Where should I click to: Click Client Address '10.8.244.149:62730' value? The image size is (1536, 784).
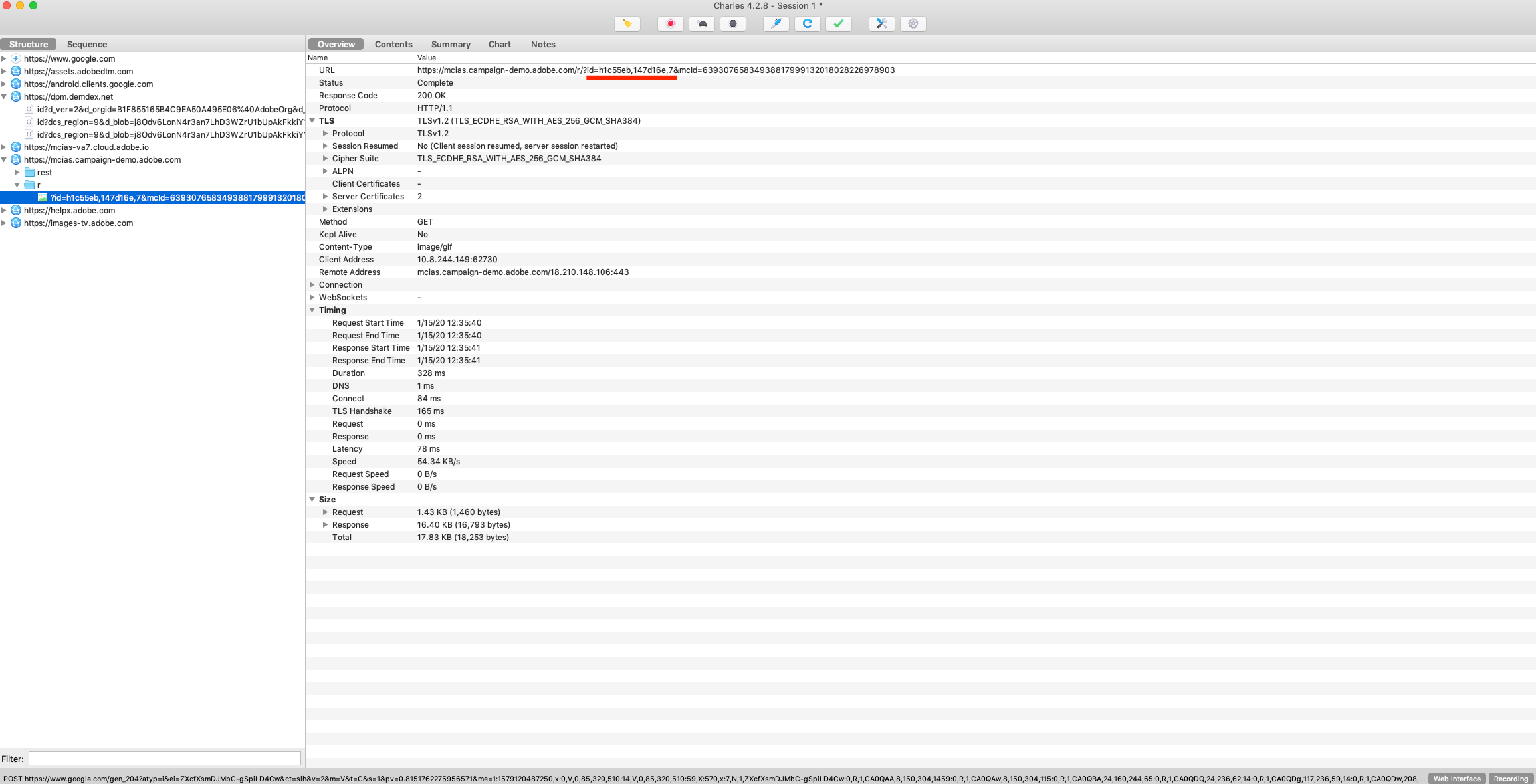coord(457,259)
